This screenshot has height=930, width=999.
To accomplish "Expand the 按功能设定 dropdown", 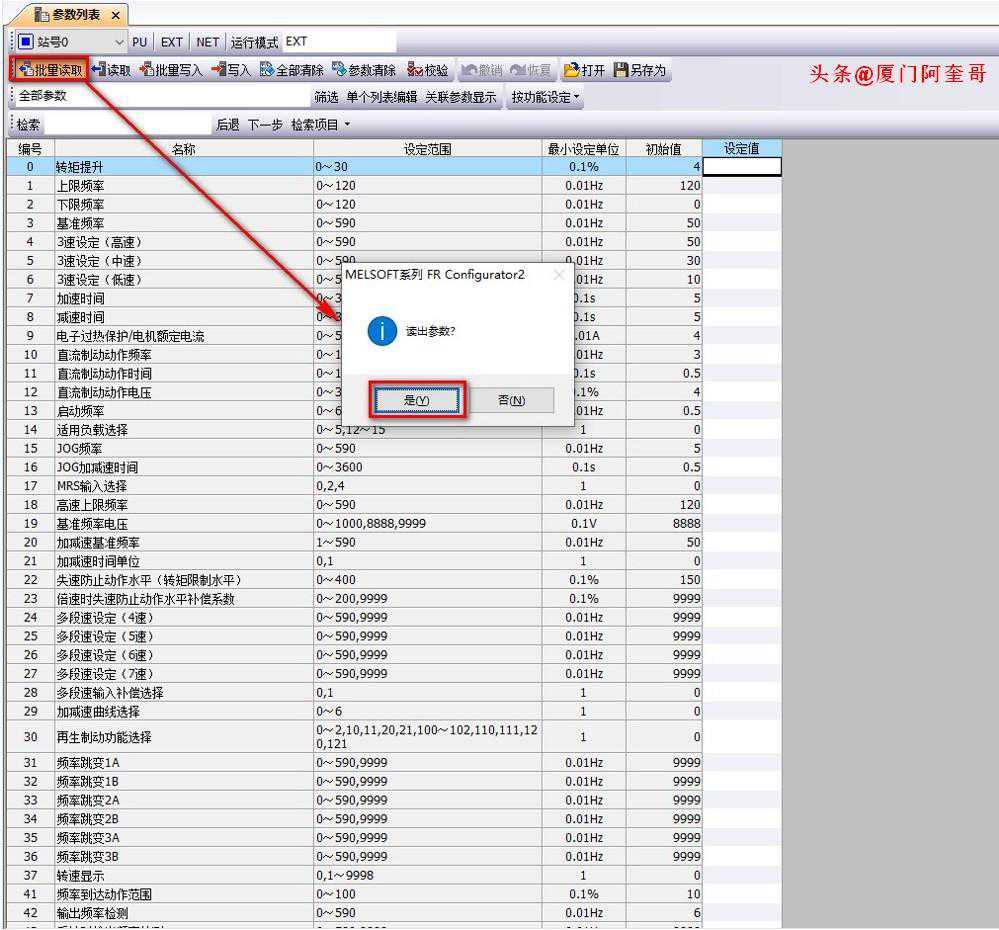I will (546, 97).
